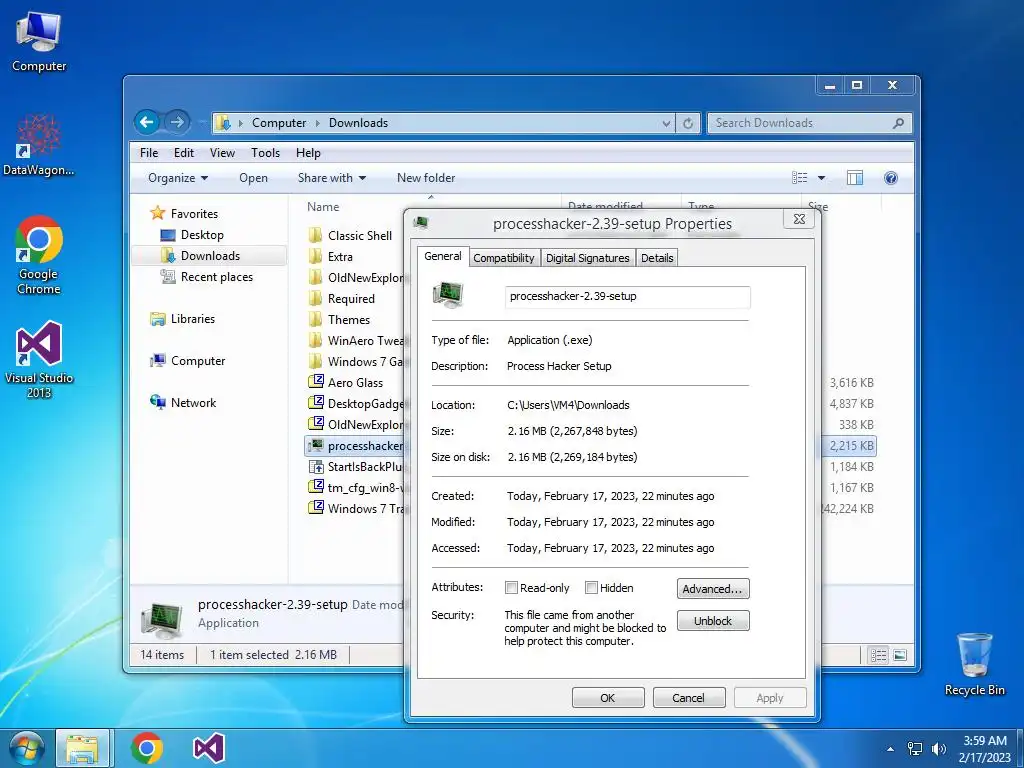Click the Unblock button
The height and width of the screenshot is (768, 1024).
tap(712, 621)
